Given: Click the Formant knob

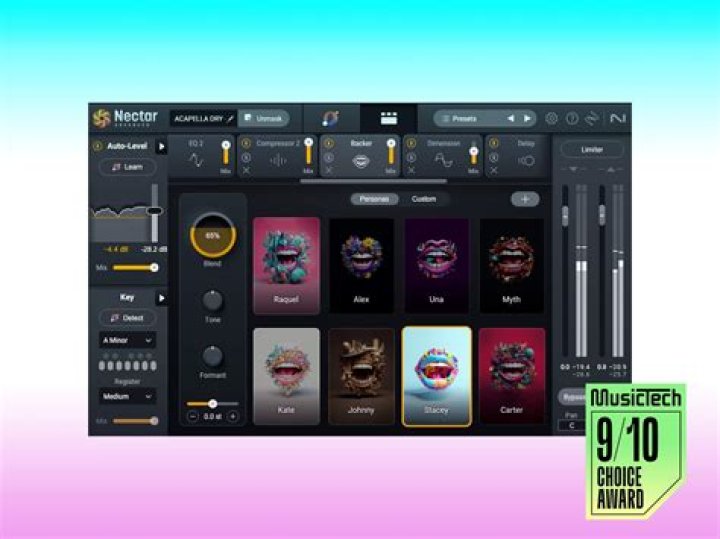Looking at the screenshot, I should (x=213, y=356).
